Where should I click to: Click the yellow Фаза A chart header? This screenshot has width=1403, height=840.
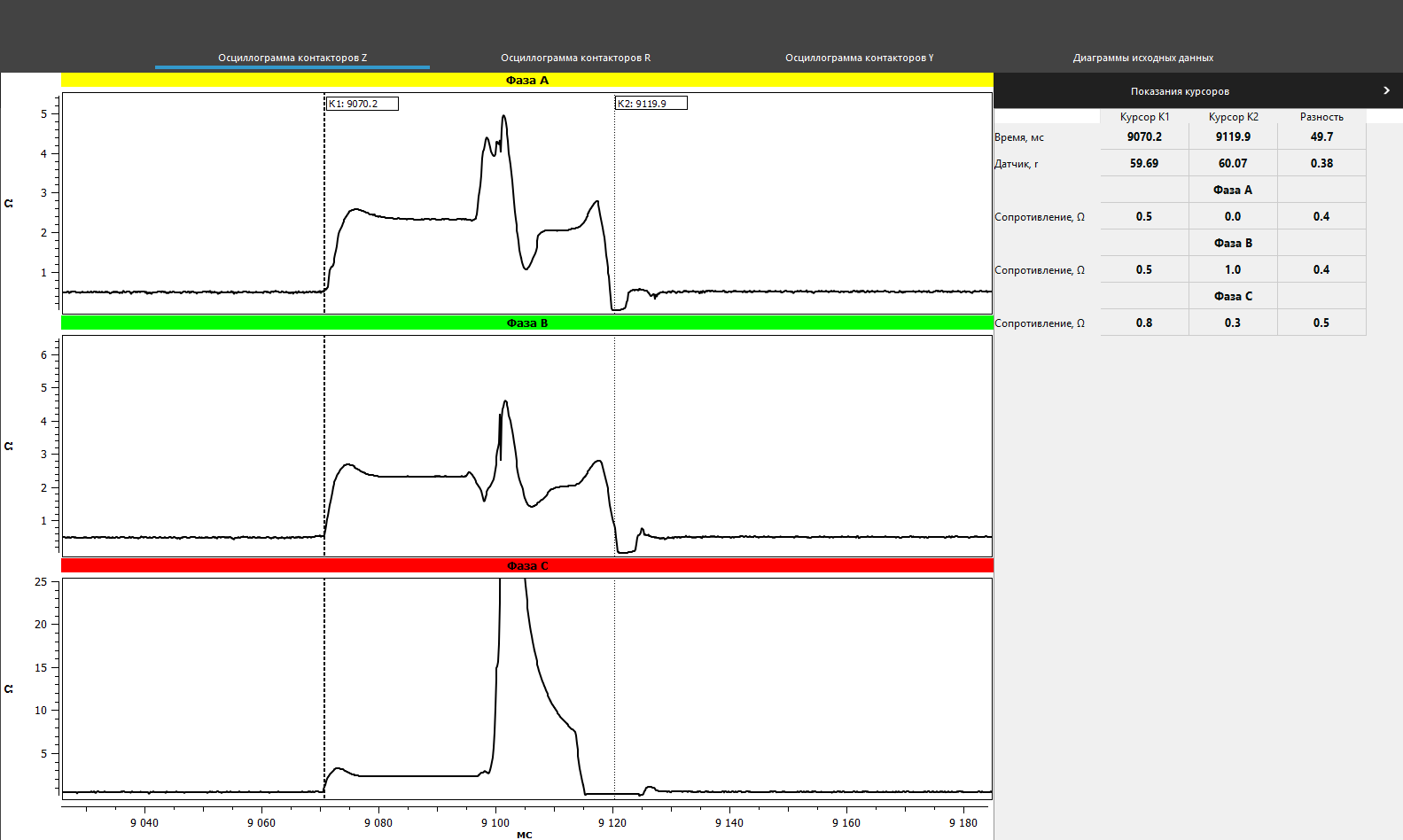click(526, 81)
